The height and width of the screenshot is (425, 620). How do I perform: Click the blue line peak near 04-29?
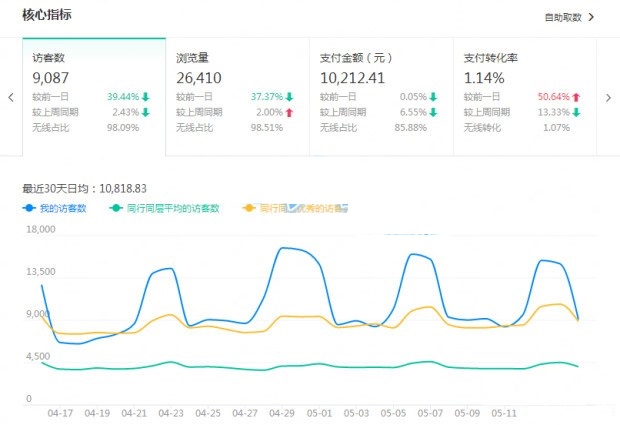click(285, 247)
